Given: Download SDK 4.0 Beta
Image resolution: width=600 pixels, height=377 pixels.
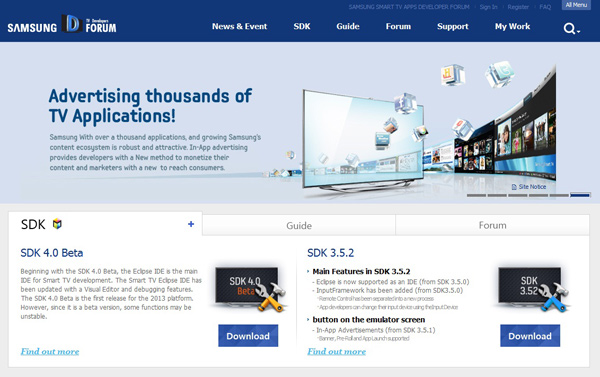Looking at the screenshot, I should [248, 336].
